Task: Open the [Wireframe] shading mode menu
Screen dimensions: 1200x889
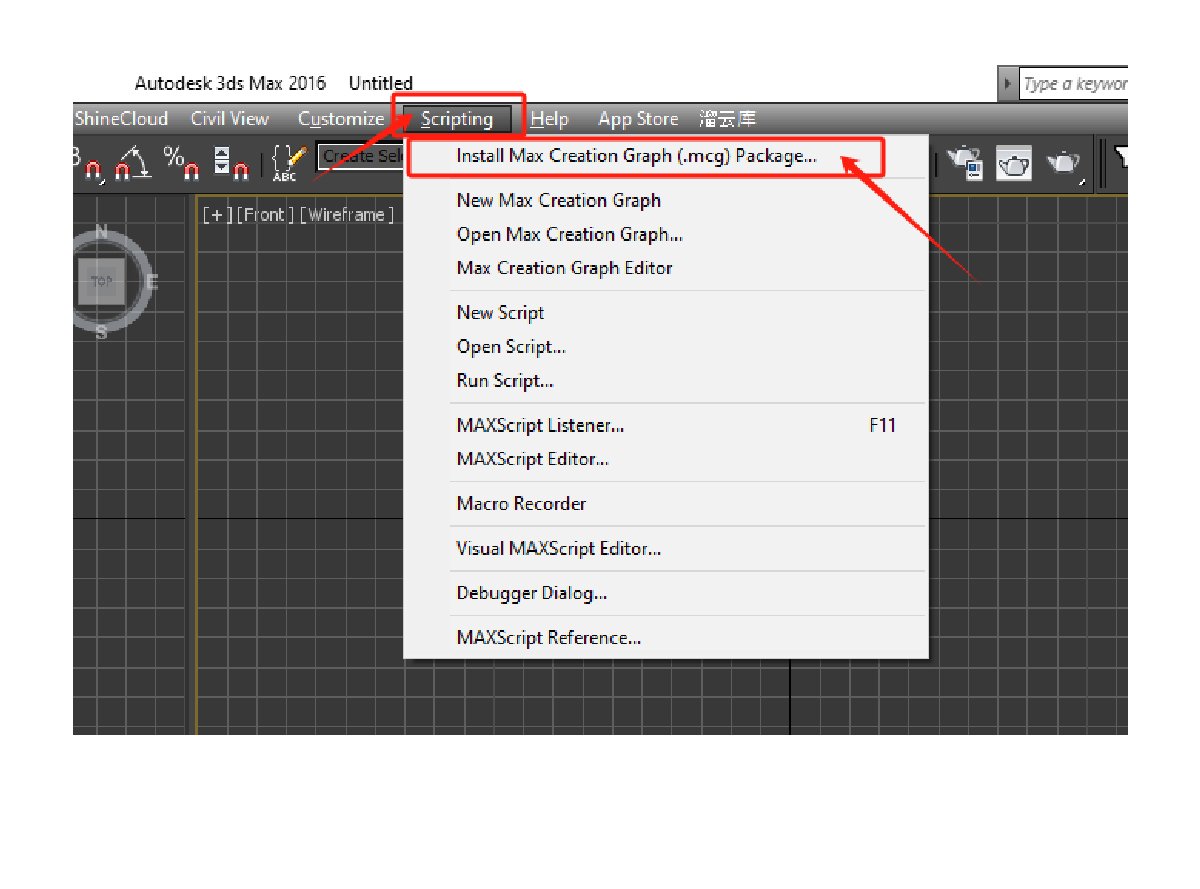Action: (x=346, y=215)
